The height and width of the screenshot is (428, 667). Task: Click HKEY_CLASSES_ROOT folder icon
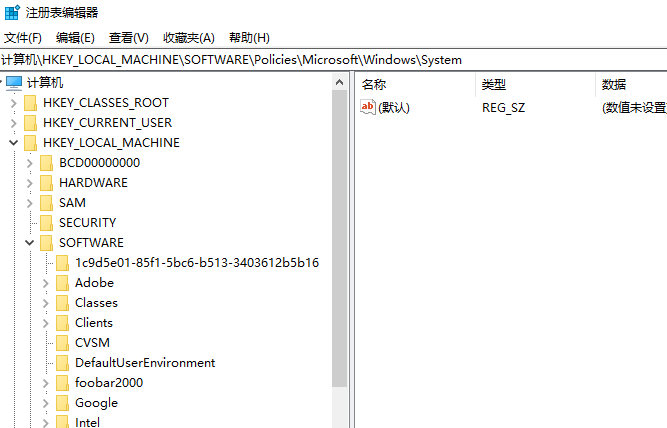(x=30, y=103)
